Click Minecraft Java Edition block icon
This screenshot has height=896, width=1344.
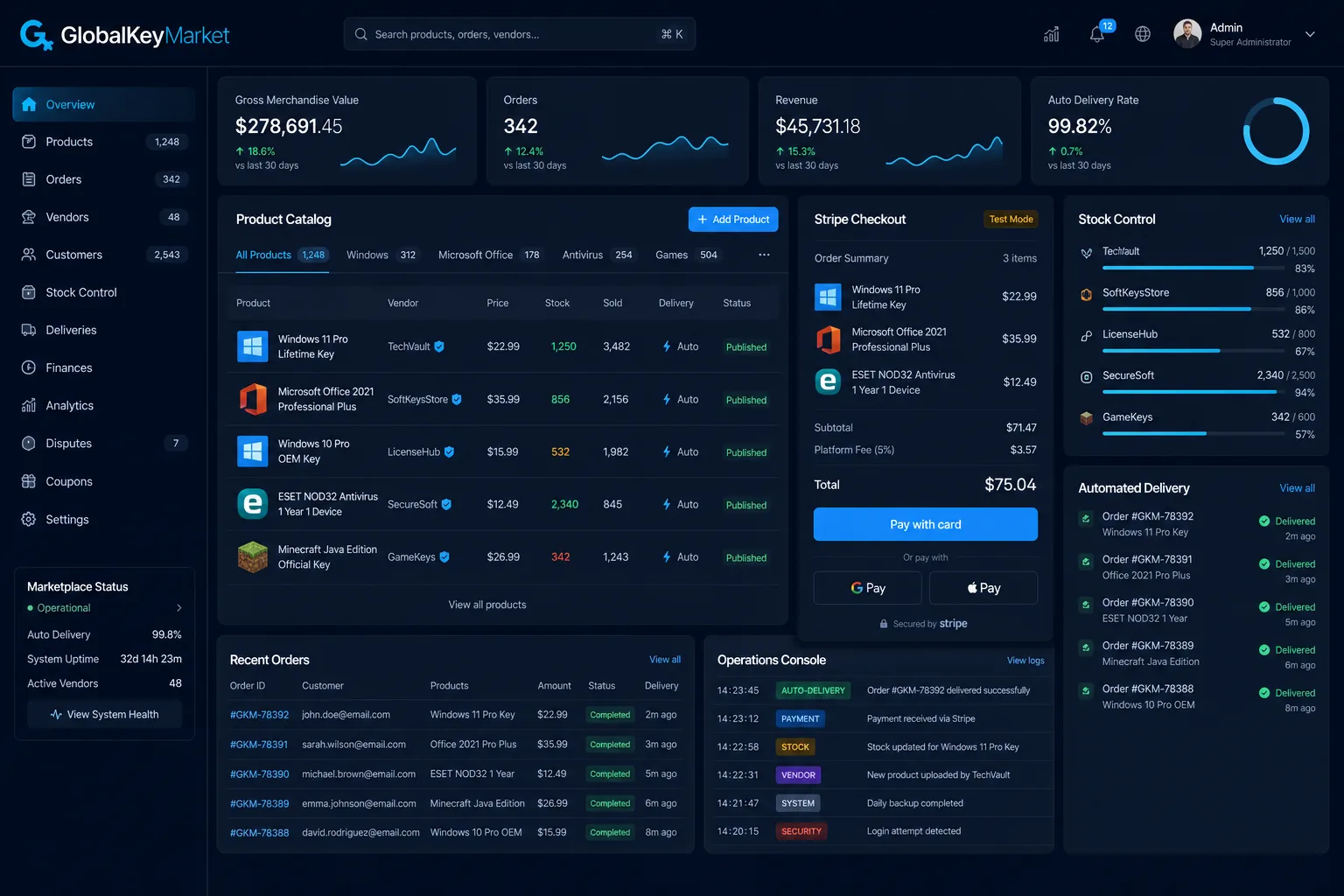(253, 556)
